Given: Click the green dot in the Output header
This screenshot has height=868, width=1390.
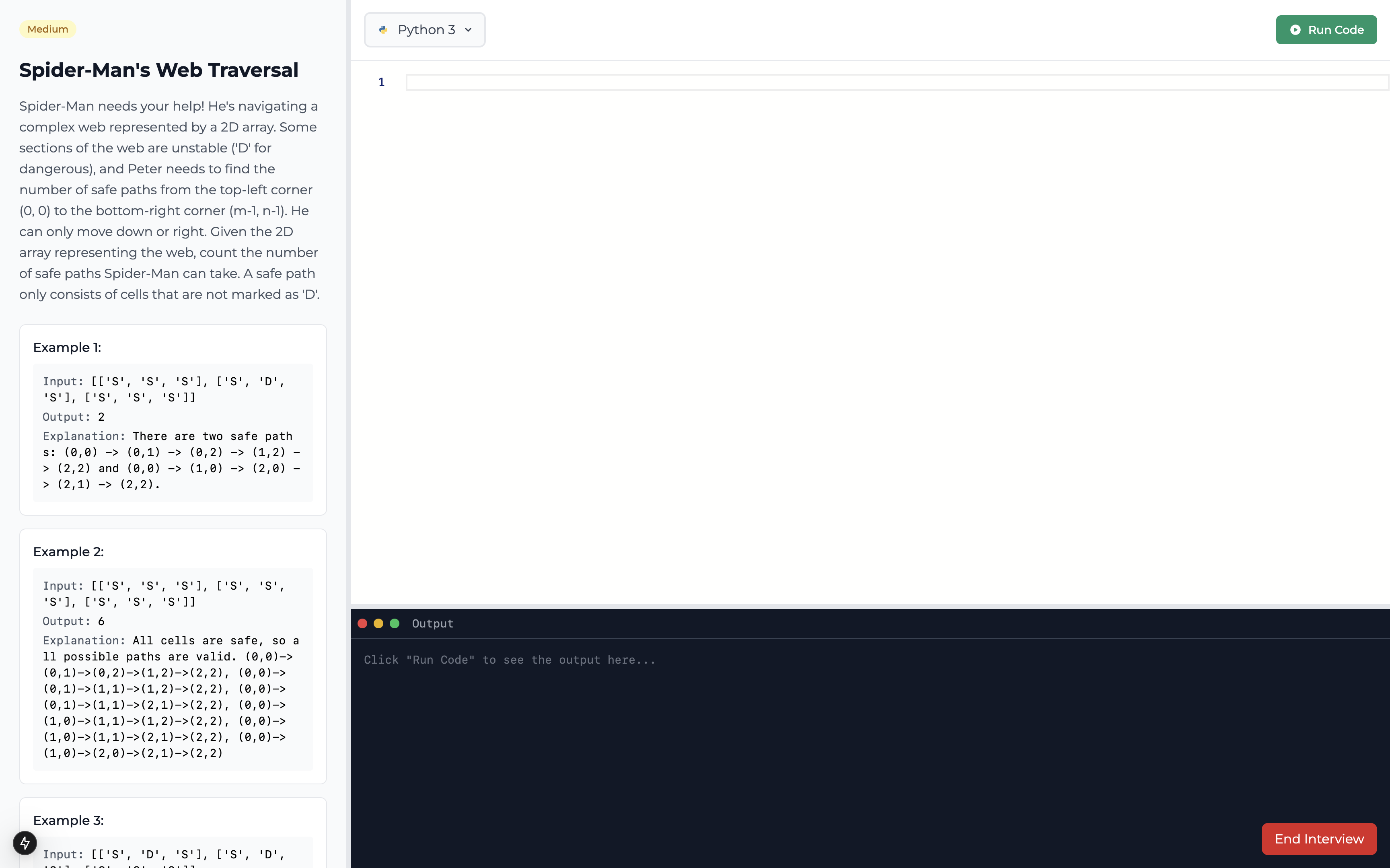Looking at the screenshot, I should pyautogui.click(x=394, y=623).
